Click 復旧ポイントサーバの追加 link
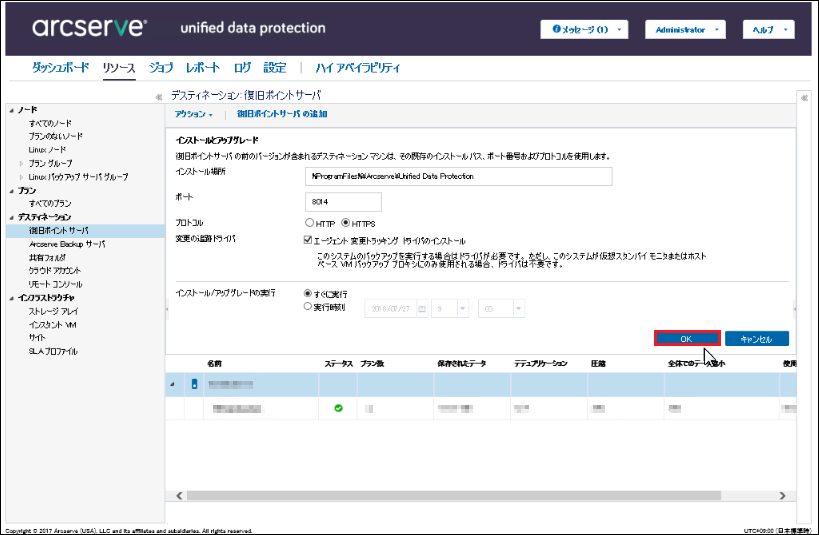The image size is (819, 535). click(282, 114)
